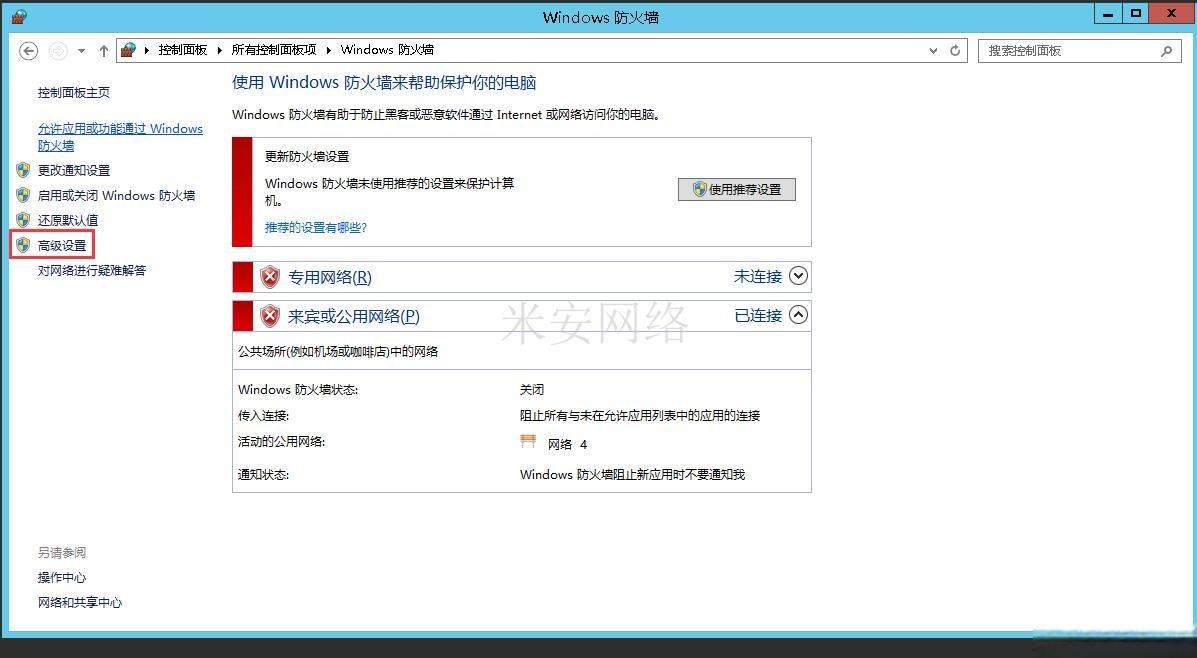Click shield icon beside 高级设置

click(24, 245)
